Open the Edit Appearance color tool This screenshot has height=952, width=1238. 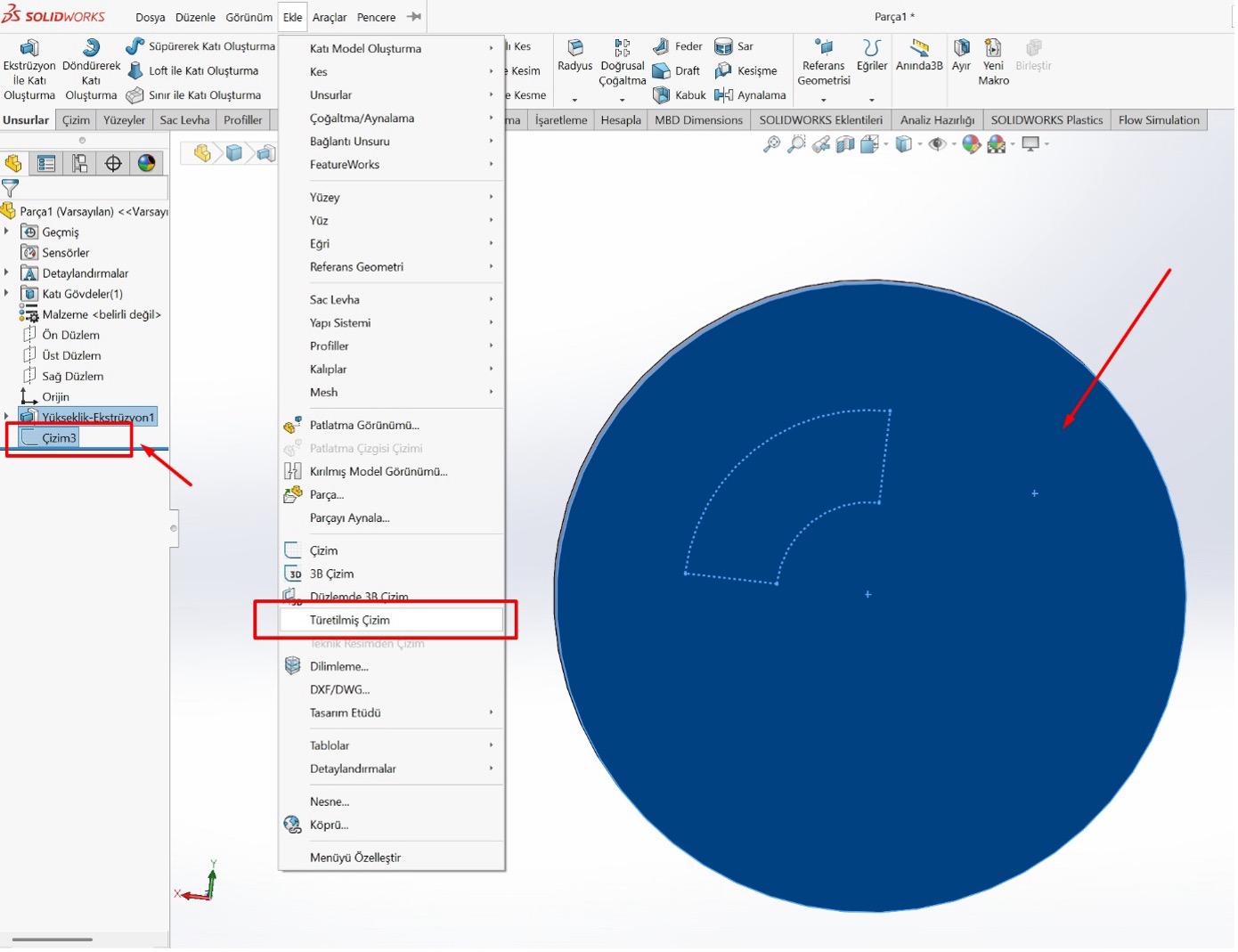pos(970,143)
